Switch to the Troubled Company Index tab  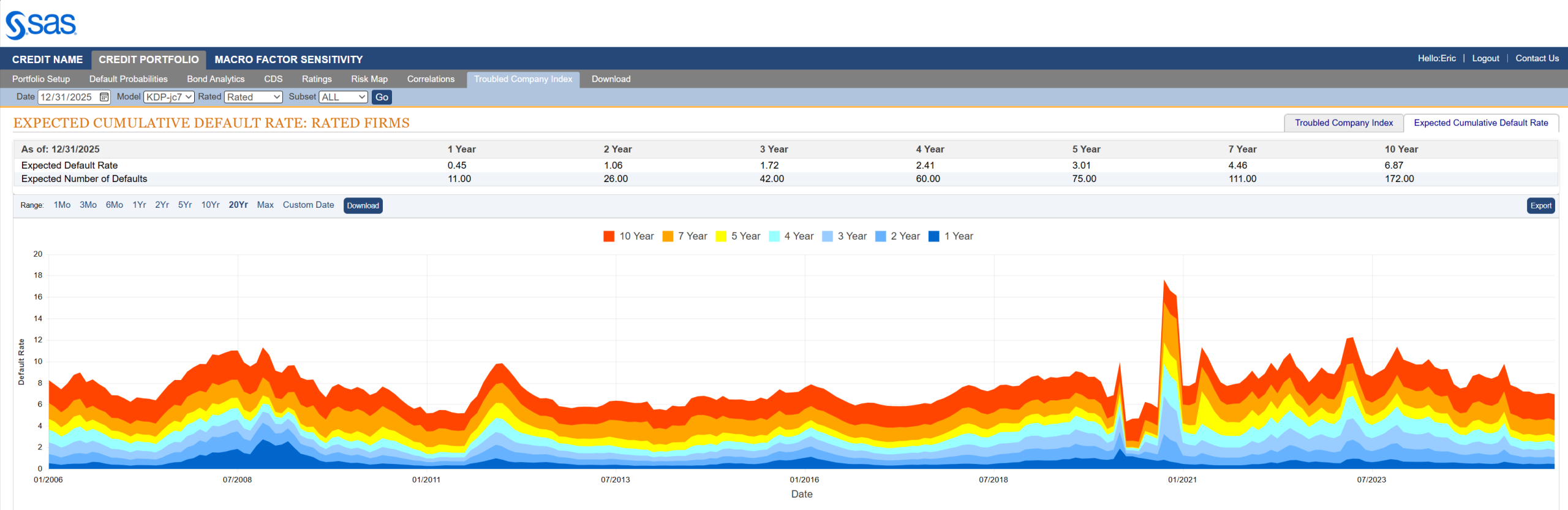1343,123
